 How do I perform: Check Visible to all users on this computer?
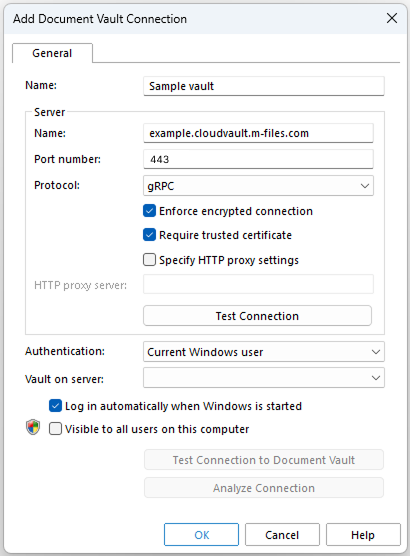[x=55, y=429]
